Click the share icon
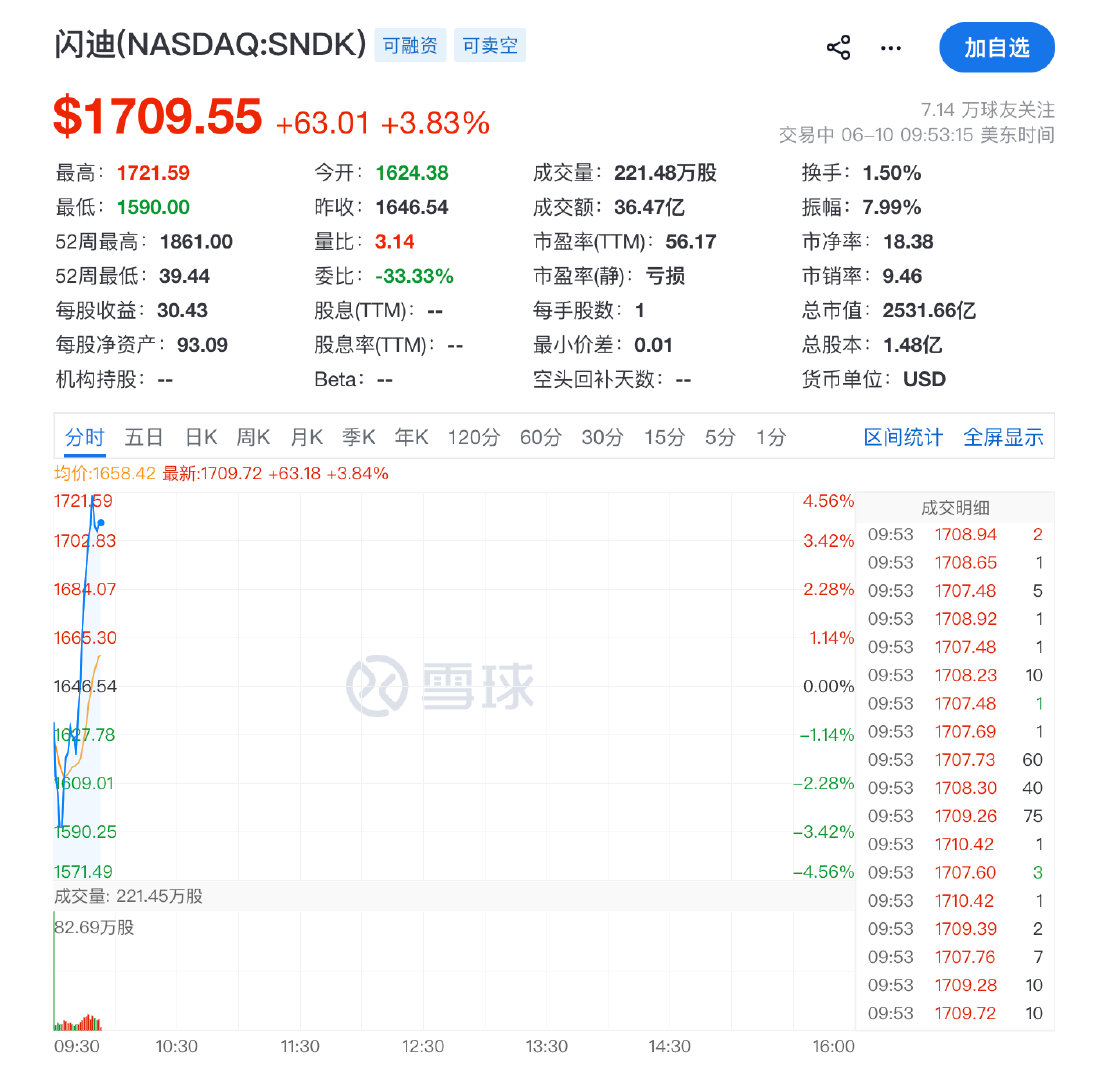1094x1080 pixels. 838,47
